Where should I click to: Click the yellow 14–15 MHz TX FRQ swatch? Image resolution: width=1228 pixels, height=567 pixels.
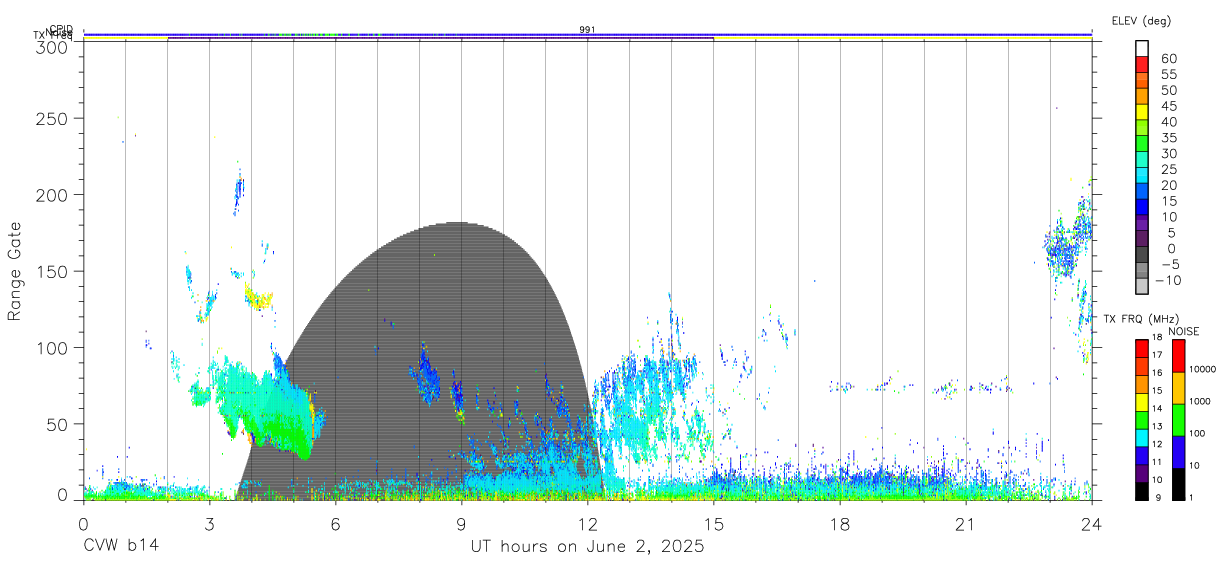click(1142, 402)
